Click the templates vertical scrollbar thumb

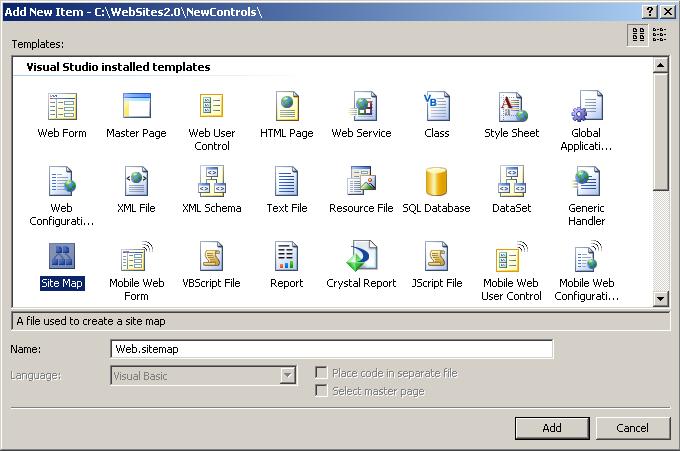[x=660, y=131]
